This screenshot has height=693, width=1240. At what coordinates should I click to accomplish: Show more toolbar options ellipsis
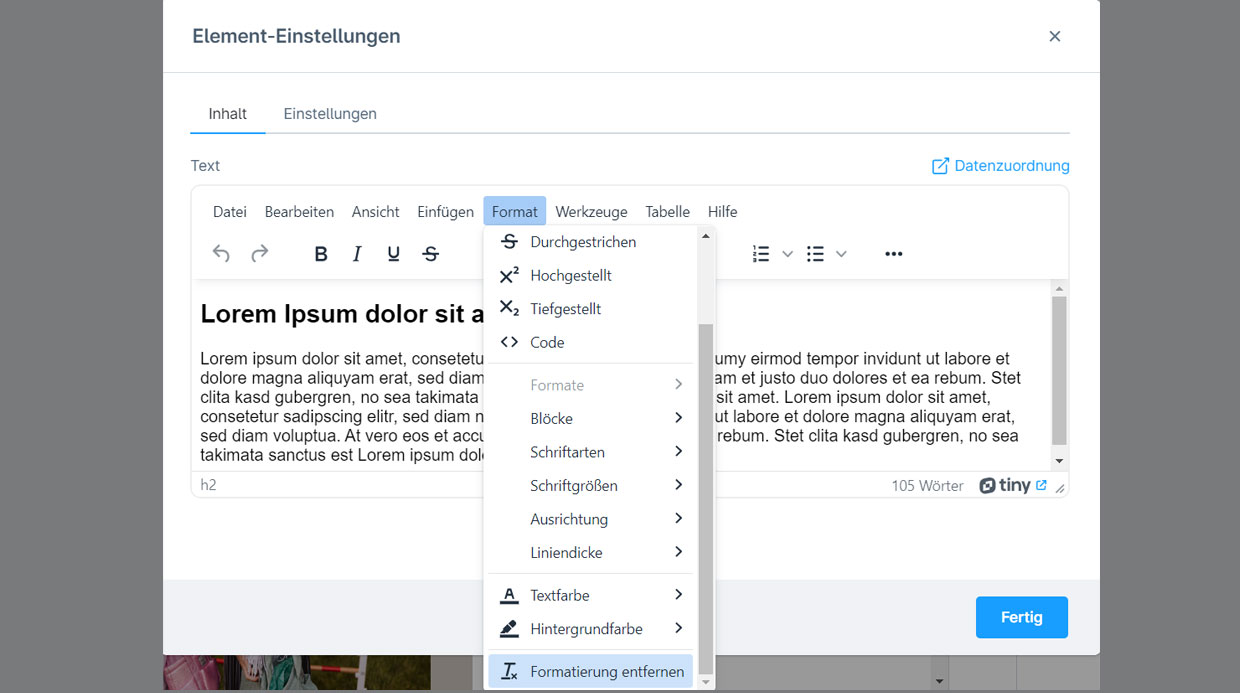(894, 254)
